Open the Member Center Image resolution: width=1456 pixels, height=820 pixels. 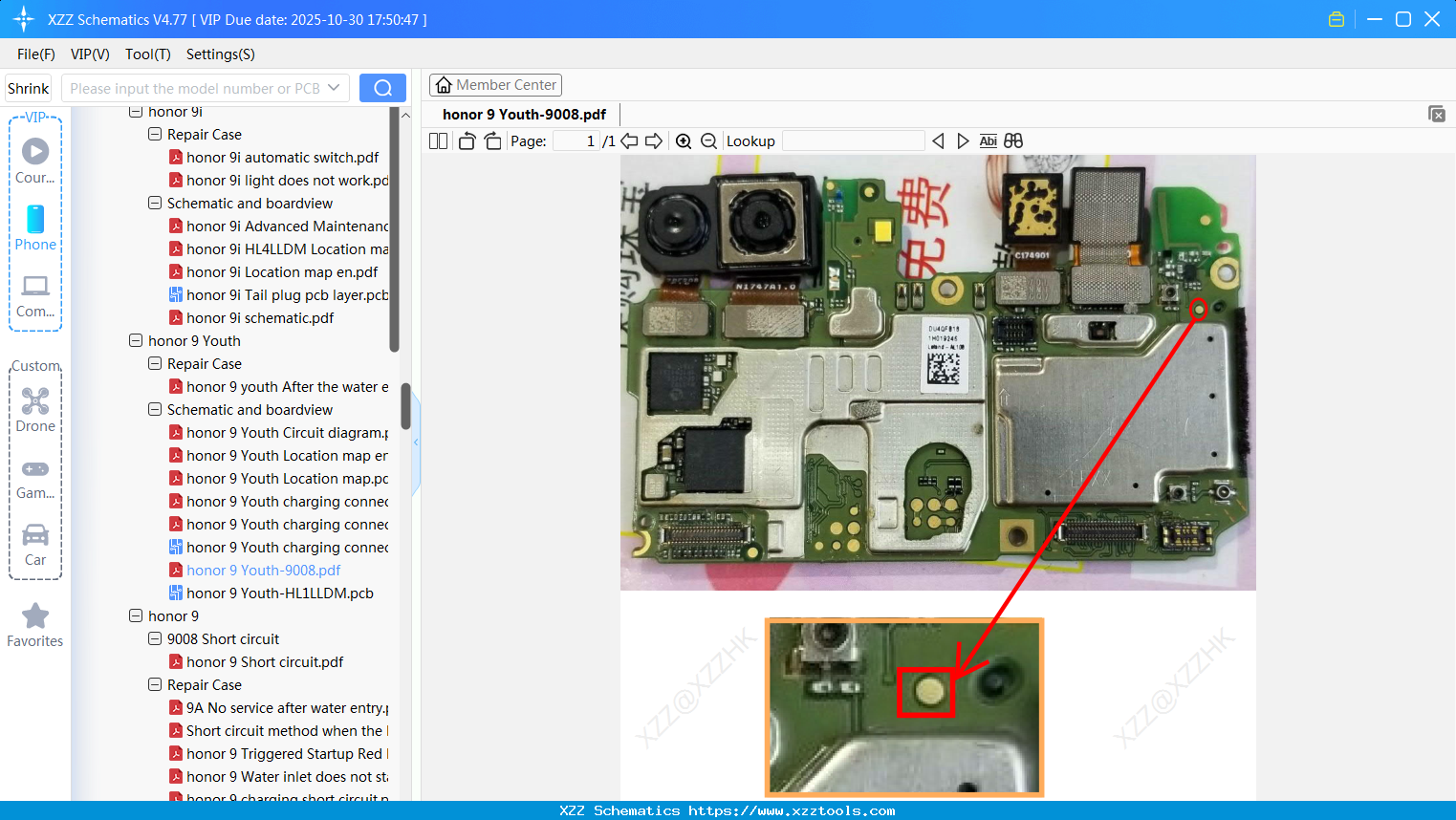[x=495, y=85]
